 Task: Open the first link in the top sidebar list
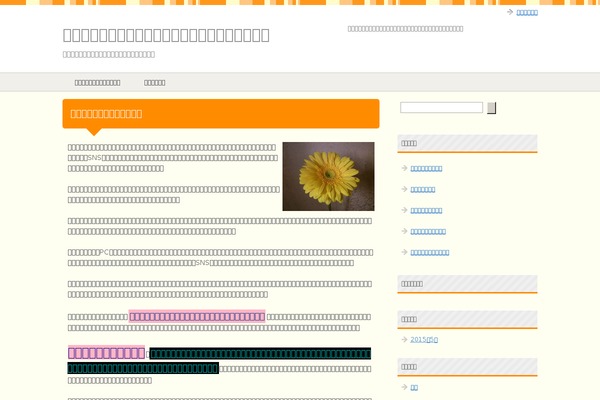pos(426,168)
